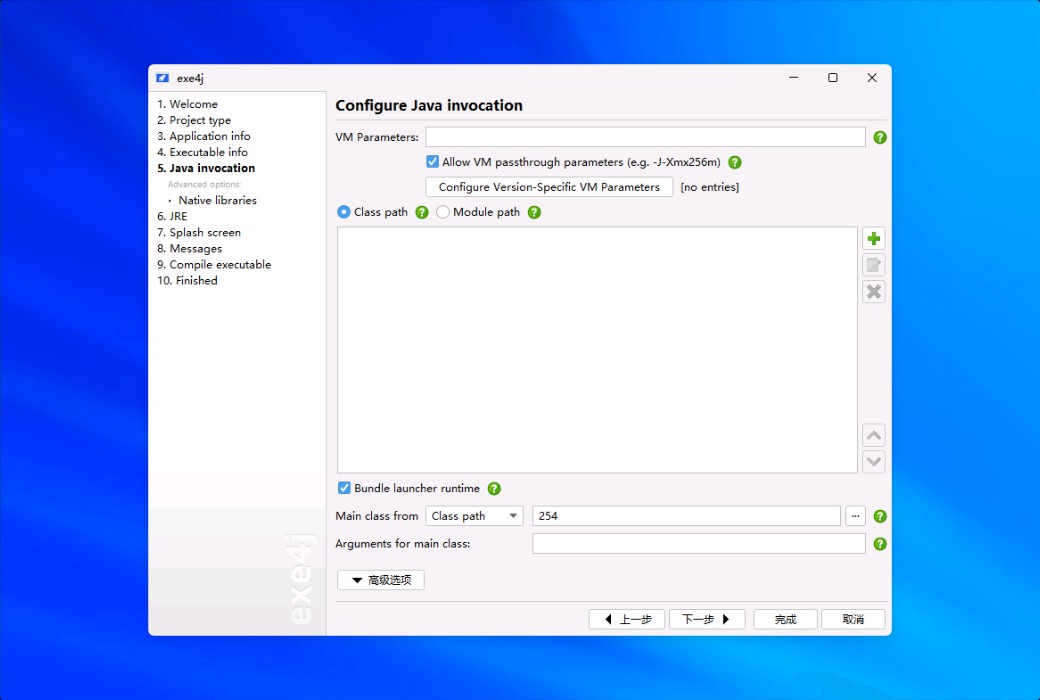Open Native libraries advanced option
The width and height of the screenshot is (1040, 700).
click(218, 200)
